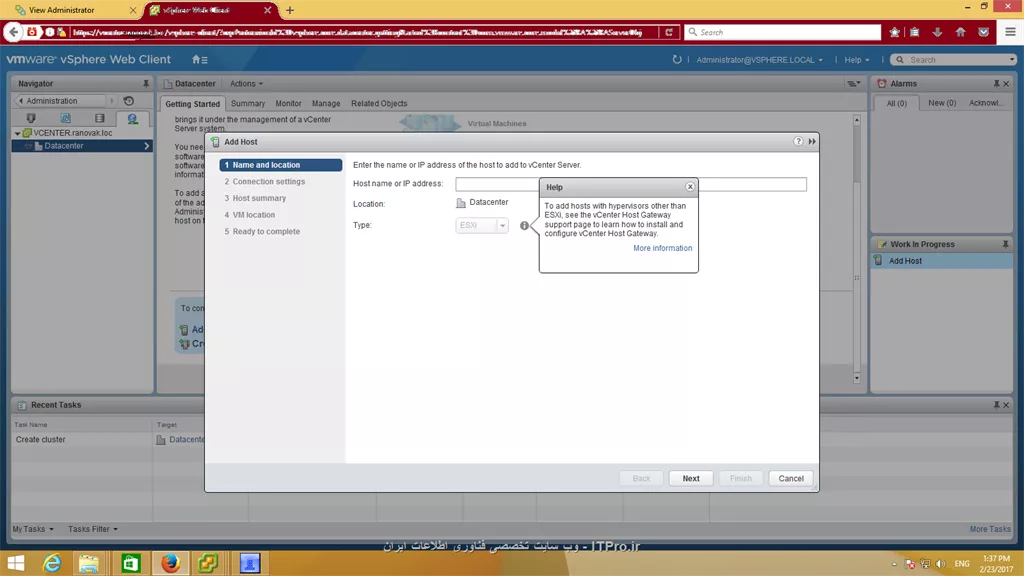Viewport: 1024px width, 576px height.
Task: Click Firefox bookmark star icon
Action: click(x=895, y=32)
